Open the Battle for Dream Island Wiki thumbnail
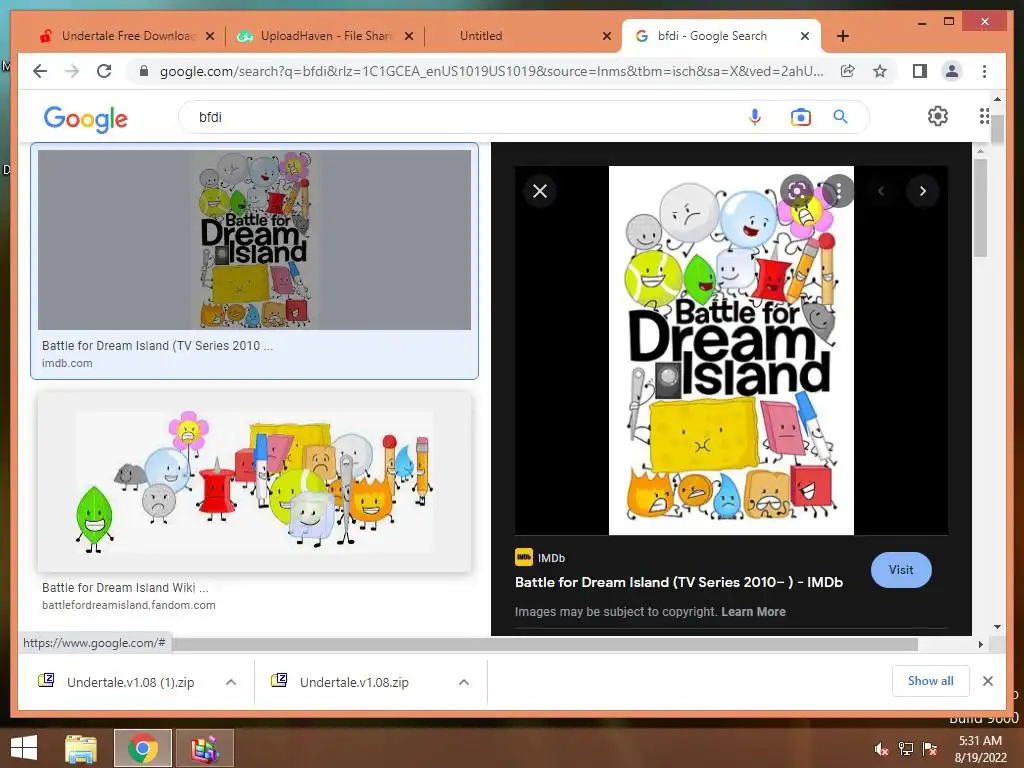This screenshot has width=1024, height=768. tap(254, 482)
